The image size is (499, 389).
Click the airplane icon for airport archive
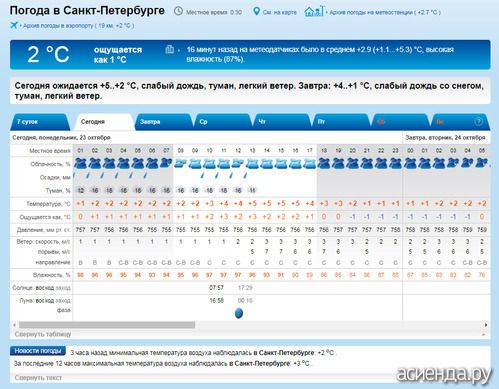click(14, 25)
